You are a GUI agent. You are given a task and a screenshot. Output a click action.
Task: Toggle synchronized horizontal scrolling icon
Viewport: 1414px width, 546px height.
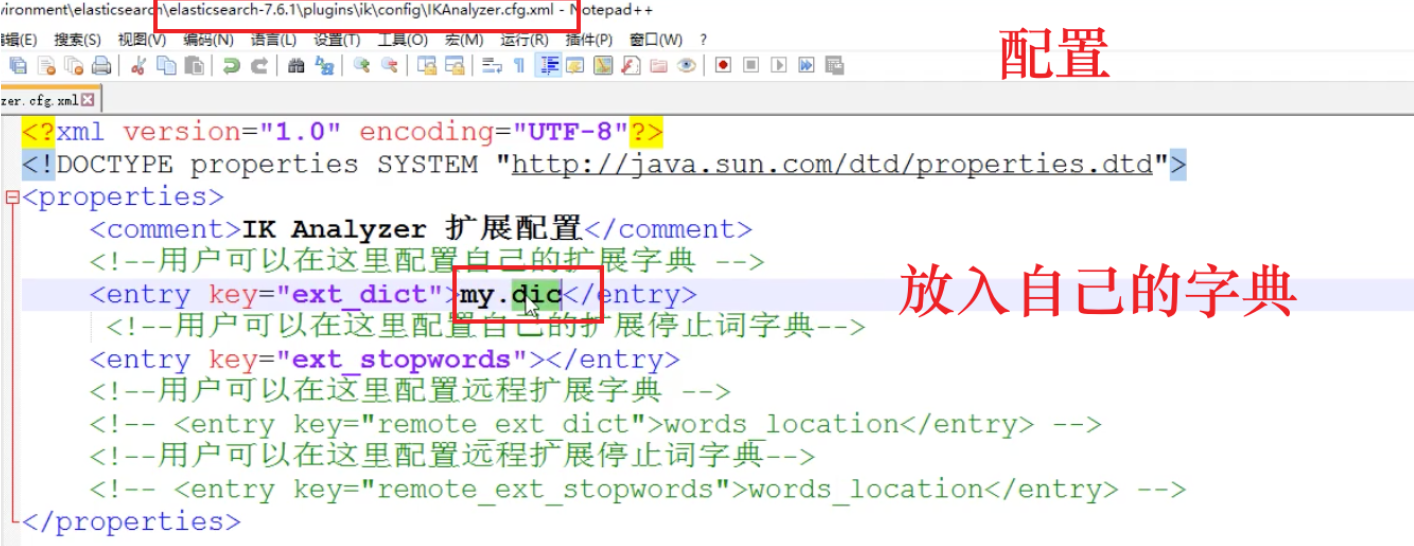(x=454, y=66)
